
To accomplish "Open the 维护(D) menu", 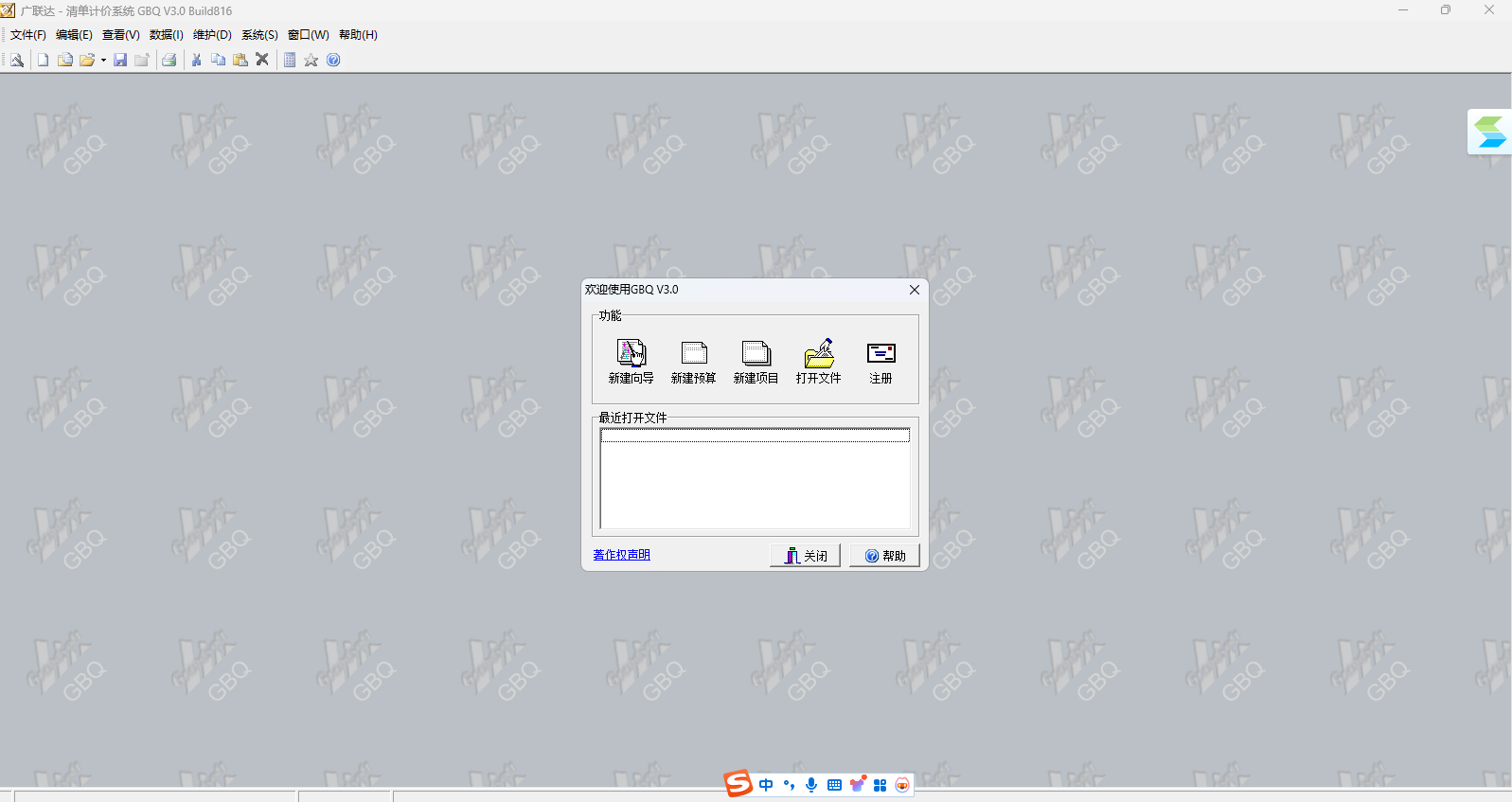I will (x=212, y=35).
